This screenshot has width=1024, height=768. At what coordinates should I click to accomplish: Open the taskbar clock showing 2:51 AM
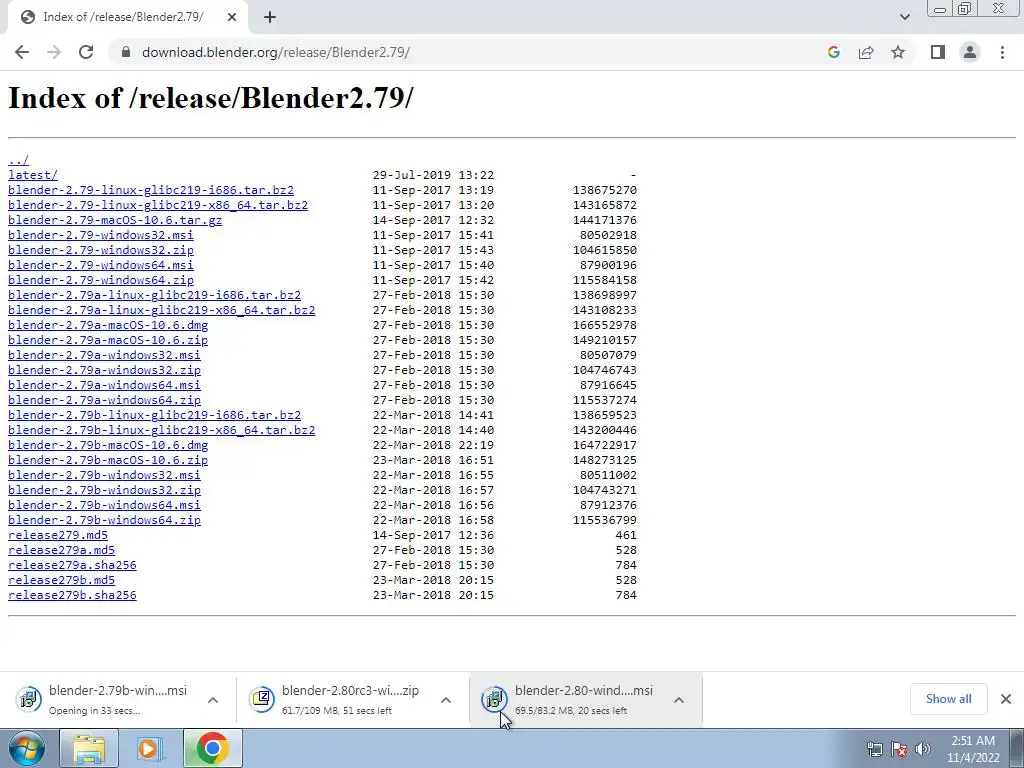(973, 749)
